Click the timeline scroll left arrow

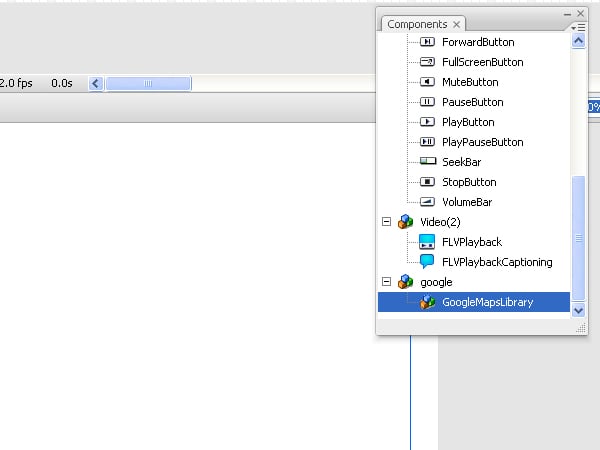(96, 83)
